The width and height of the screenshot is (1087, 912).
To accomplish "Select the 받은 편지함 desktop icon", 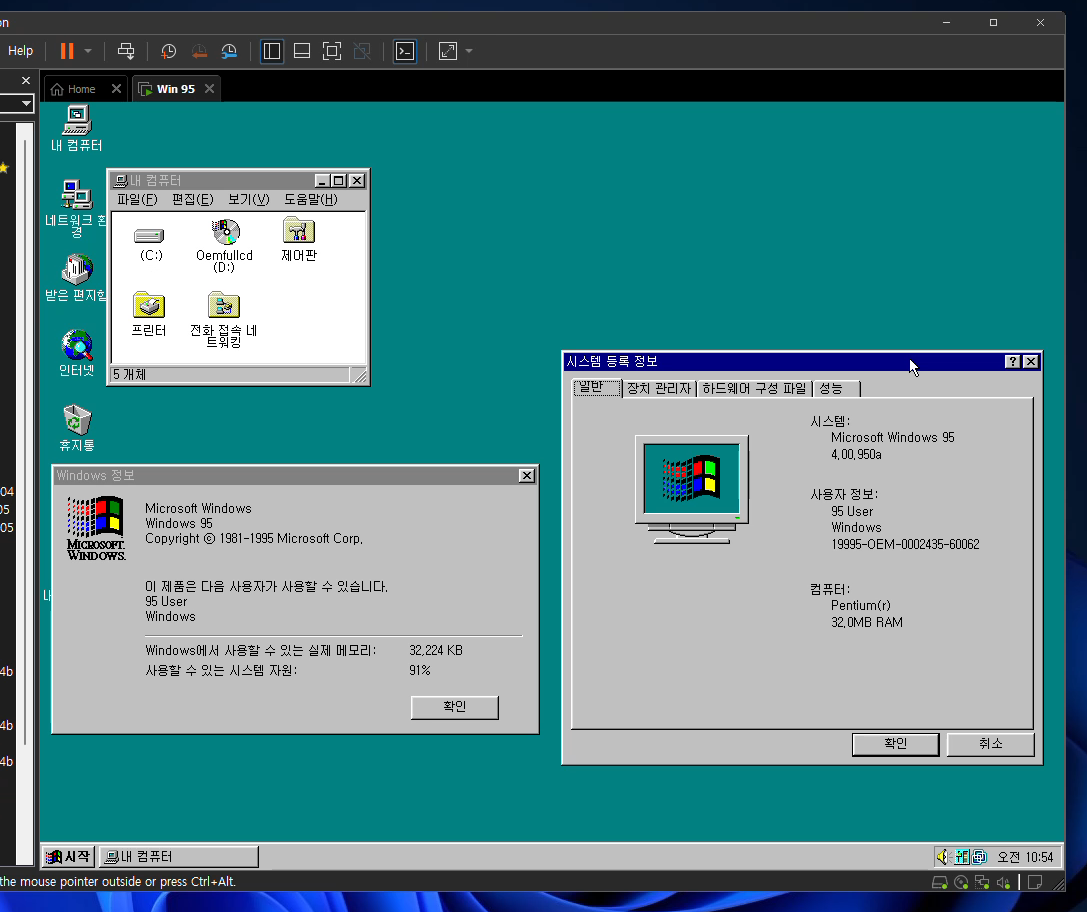I will 76,279.
